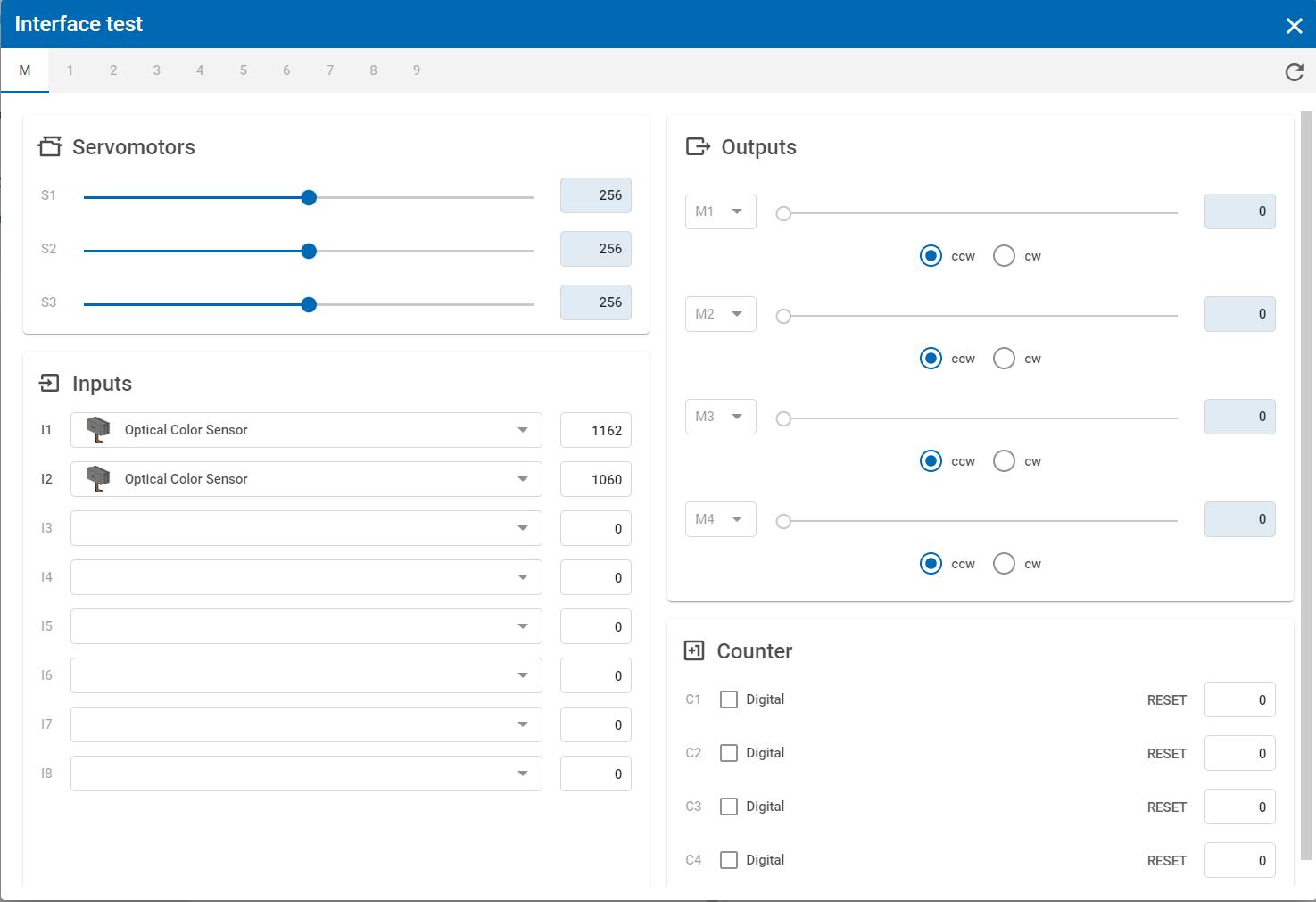The image size is (1316, 902).
Task: Enable the C4 Digital checkbox
Action: tap(729, 860)
